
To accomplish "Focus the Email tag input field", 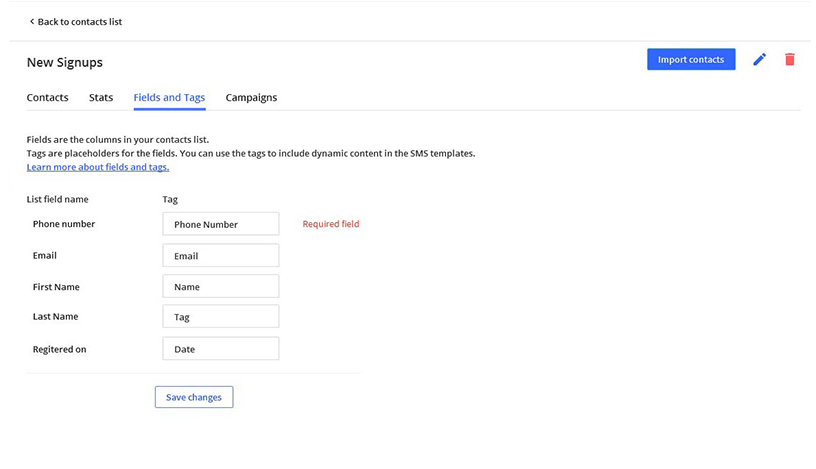I will (x=220, y=256).
